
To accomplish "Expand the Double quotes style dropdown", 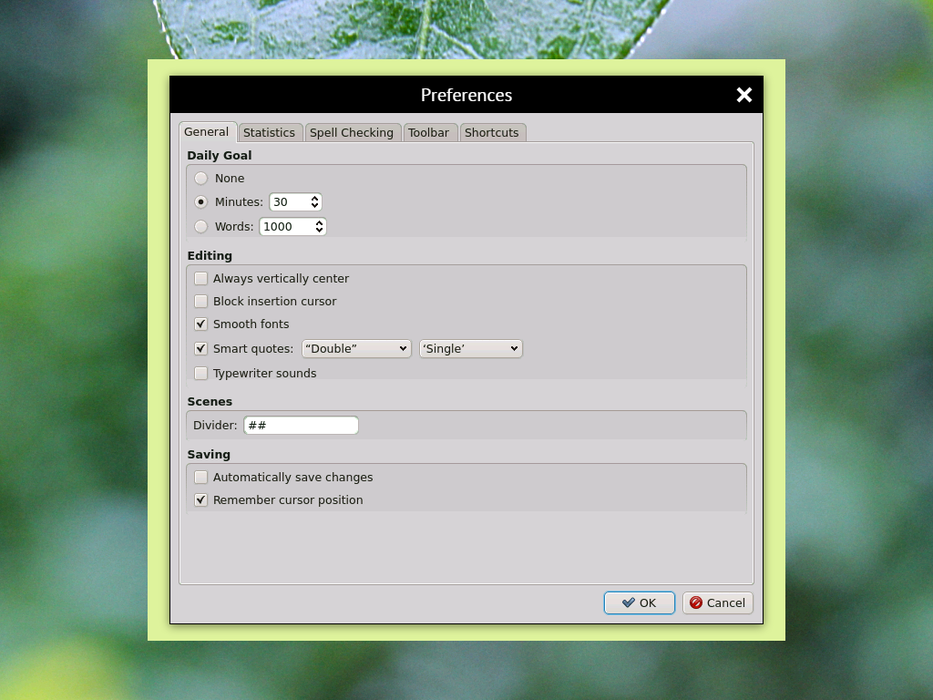I will (356, 349).
